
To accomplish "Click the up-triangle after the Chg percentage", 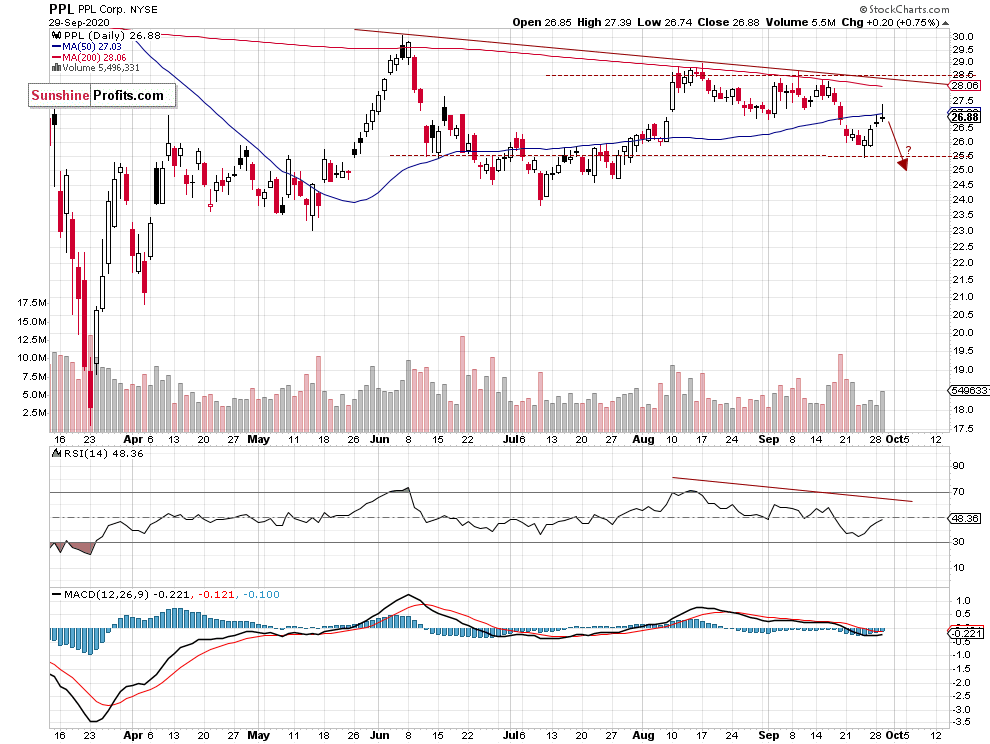I will point(945,23).
